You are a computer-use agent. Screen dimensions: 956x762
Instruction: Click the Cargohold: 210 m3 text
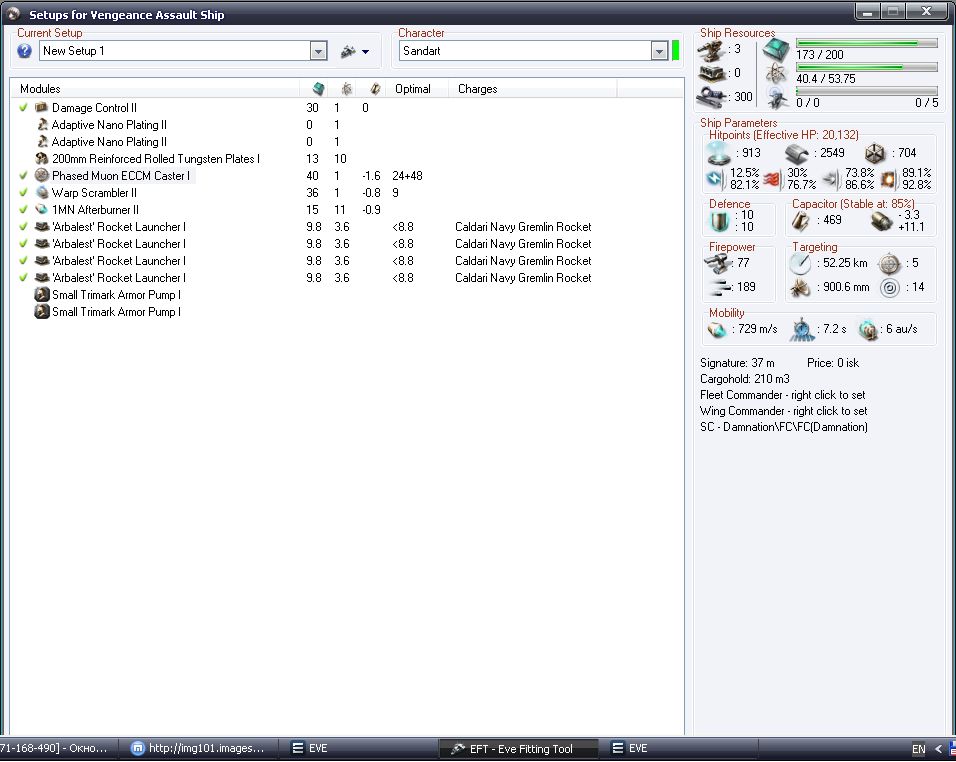click(744, 379)
